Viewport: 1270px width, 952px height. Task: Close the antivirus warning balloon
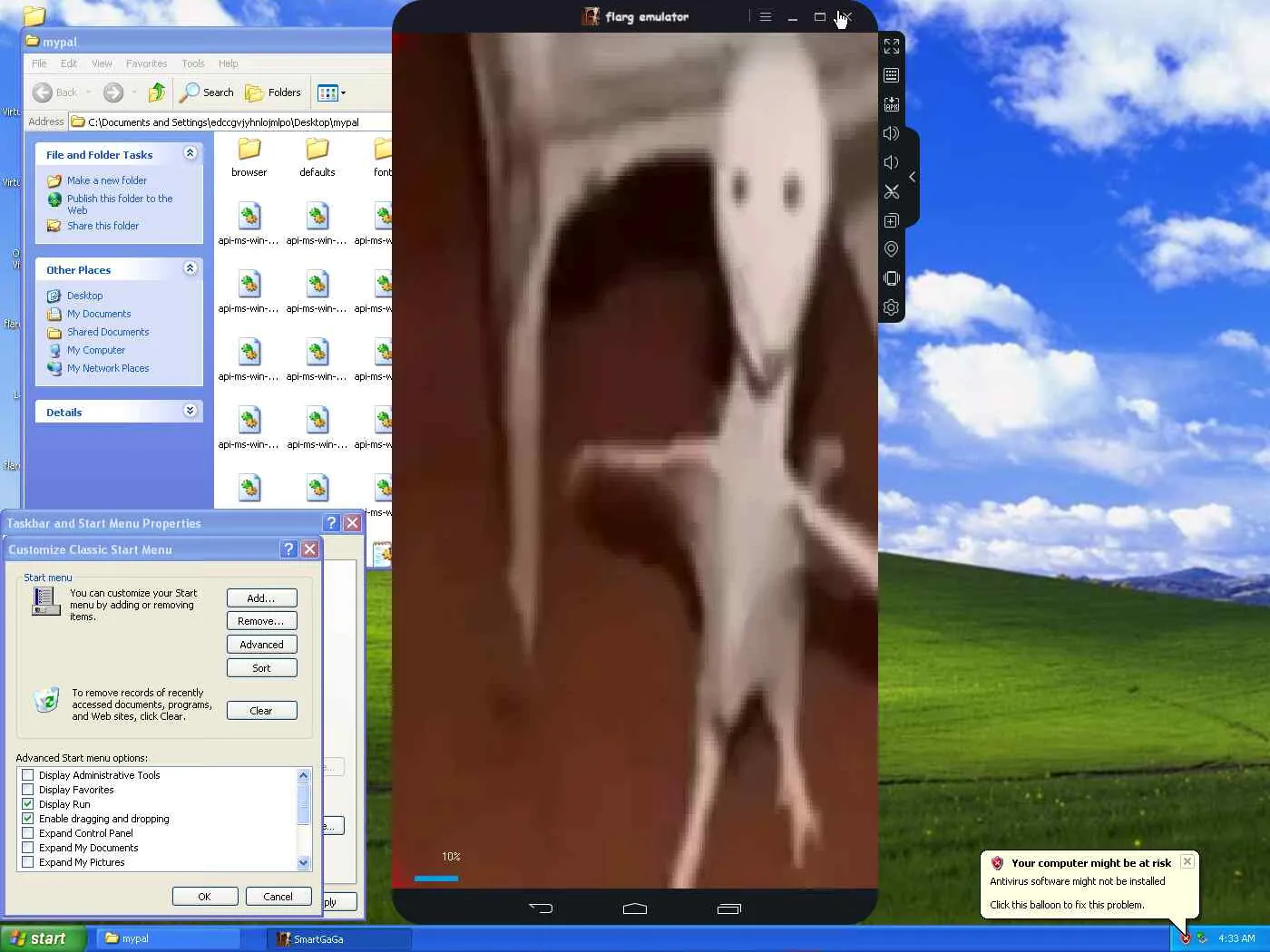coord(1187,861)
